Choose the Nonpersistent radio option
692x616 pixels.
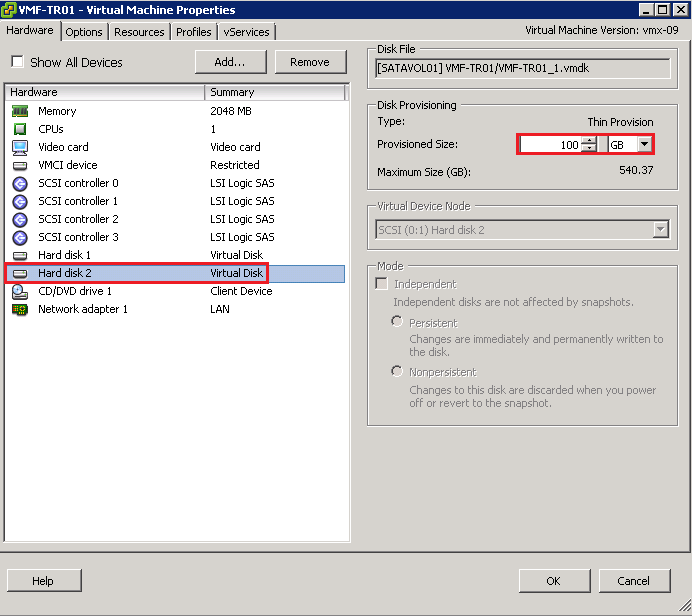point(397,371)
